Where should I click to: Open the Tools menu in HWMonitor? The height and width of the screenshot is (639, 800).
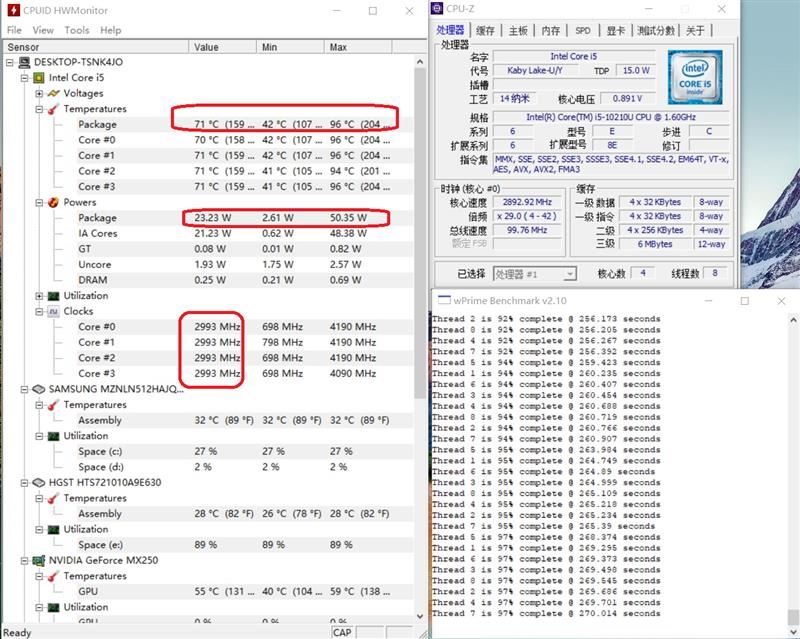77,30
